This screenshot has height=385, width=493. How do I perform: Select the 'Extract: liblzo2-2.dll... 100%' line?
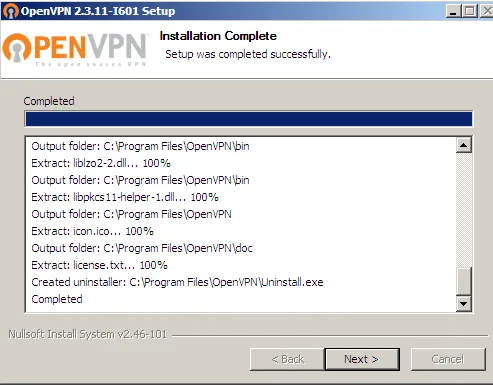[101, 163]
